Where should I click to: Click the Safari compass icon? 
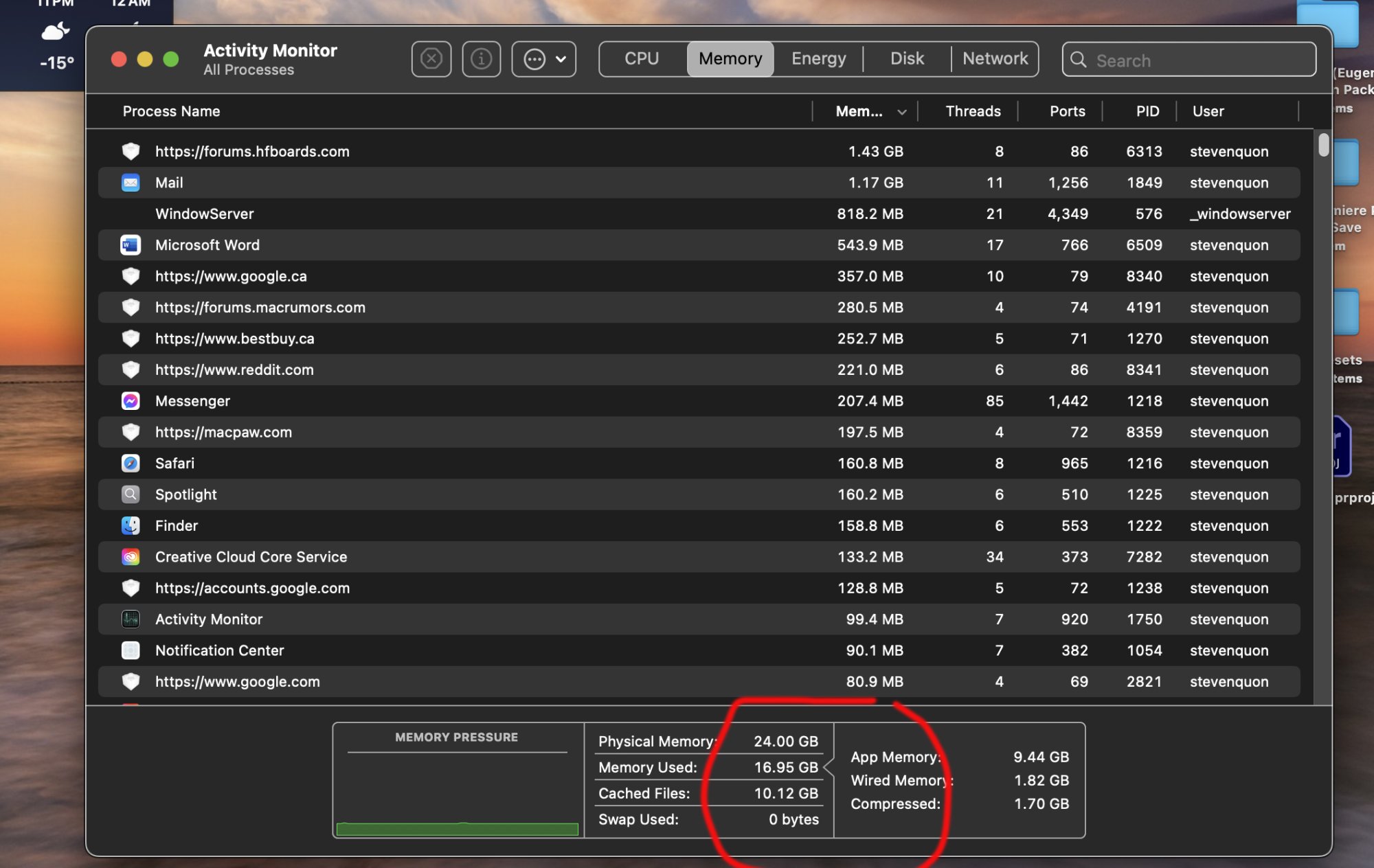131,463
